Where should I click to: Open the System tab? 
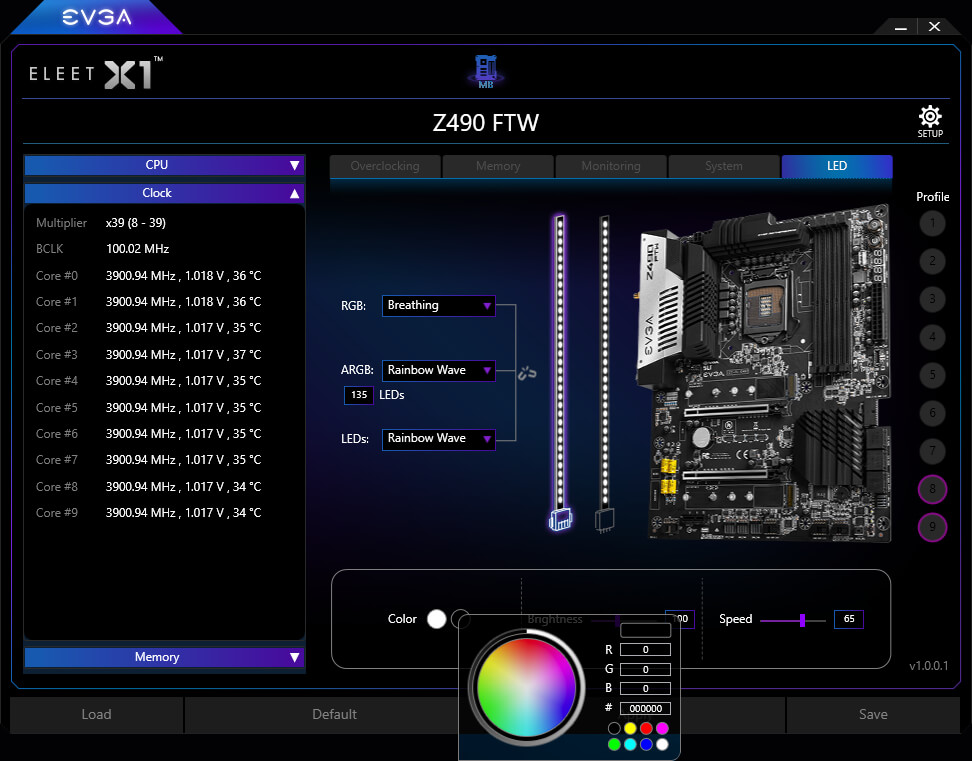click(723, 166)
